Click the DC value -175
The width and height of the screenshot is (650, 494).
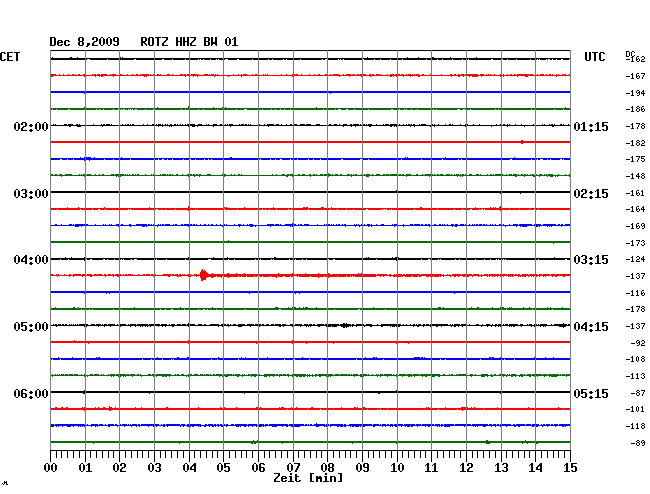635,159
